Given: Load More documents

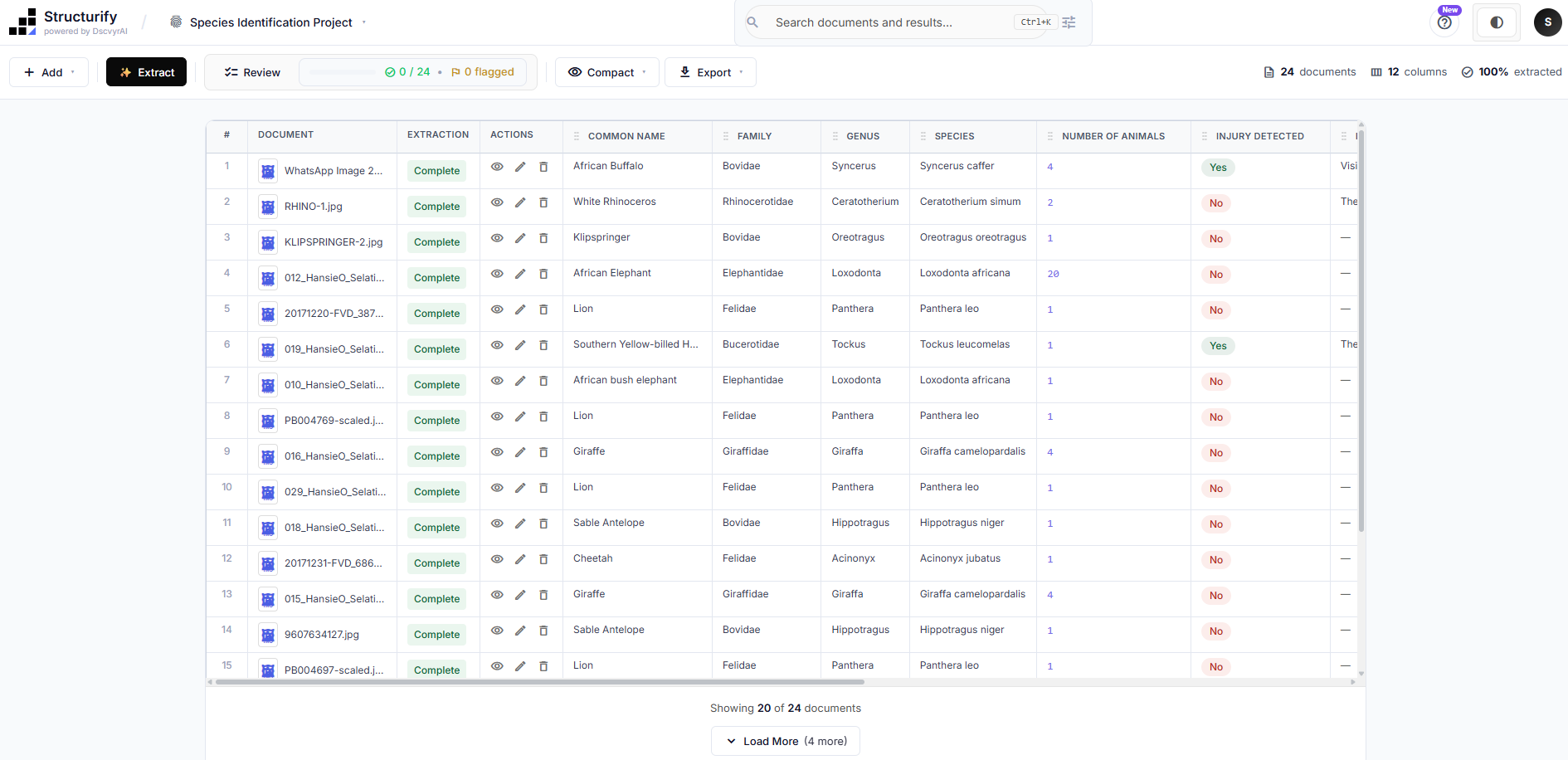Looking at the screenshot, I should (785, 741).
